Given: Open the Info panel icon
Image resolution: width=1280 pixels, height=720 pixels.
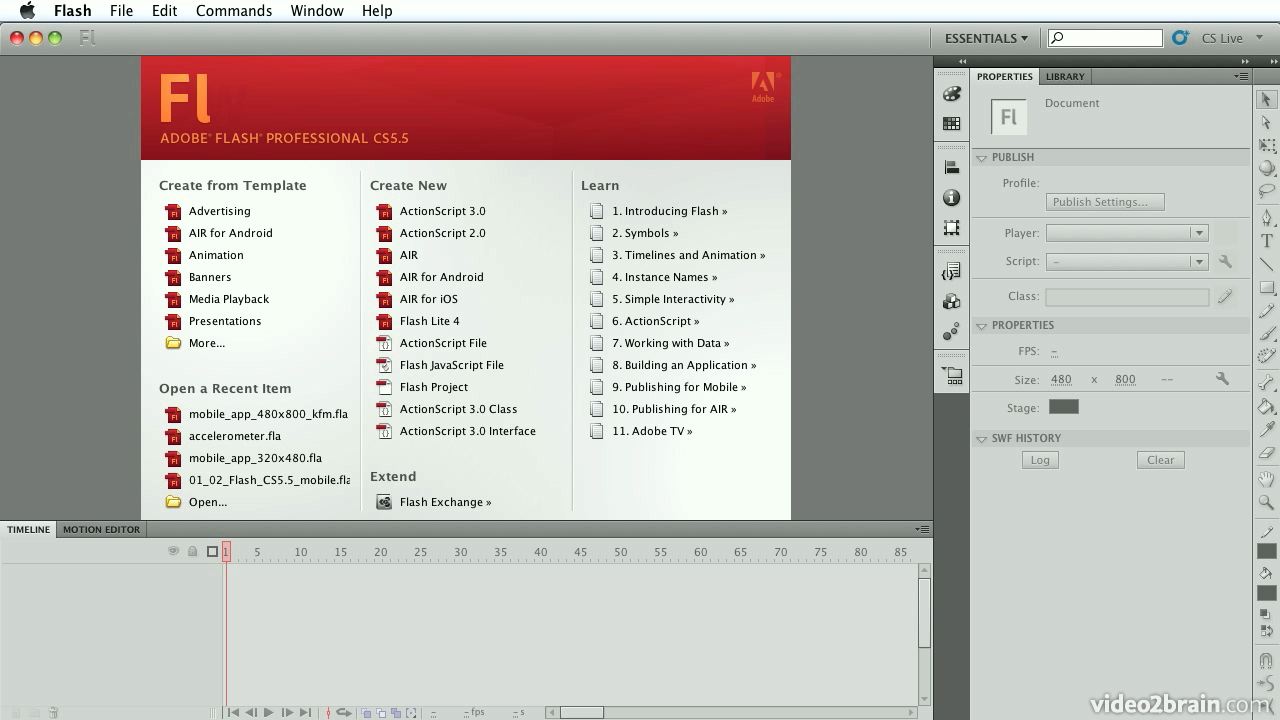Looking at the screenshot, I should 951,198.
